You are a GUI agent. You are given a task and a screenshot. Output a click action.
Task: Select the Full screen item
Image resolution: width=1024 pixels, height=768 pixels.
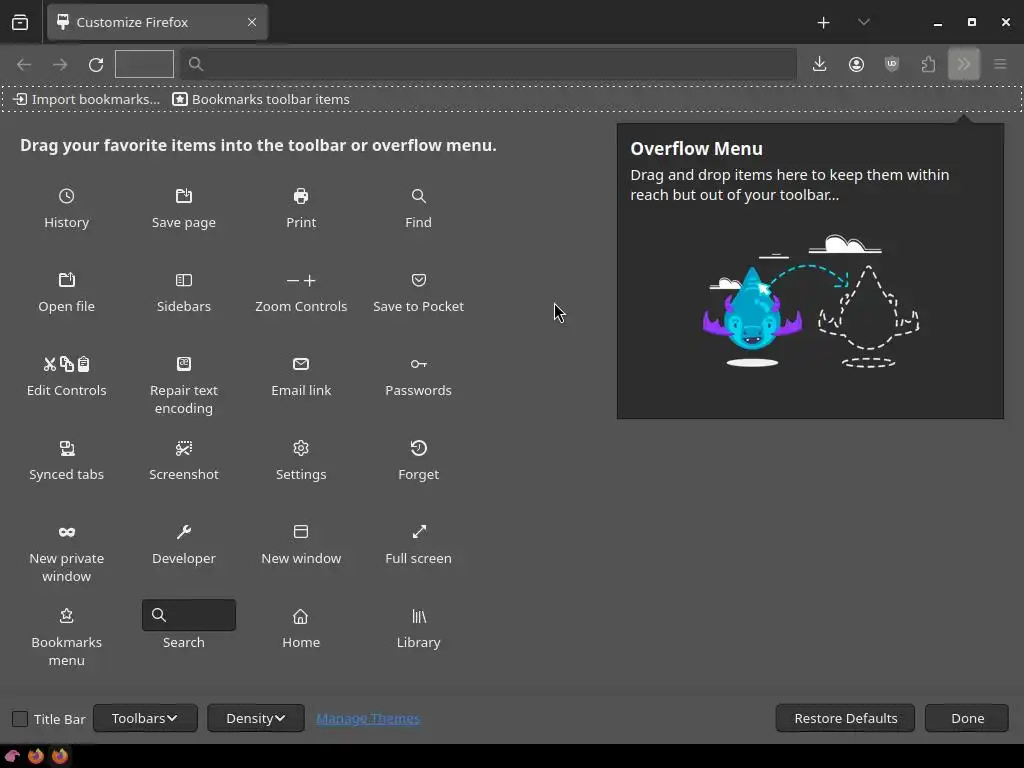tap(418, 545)
